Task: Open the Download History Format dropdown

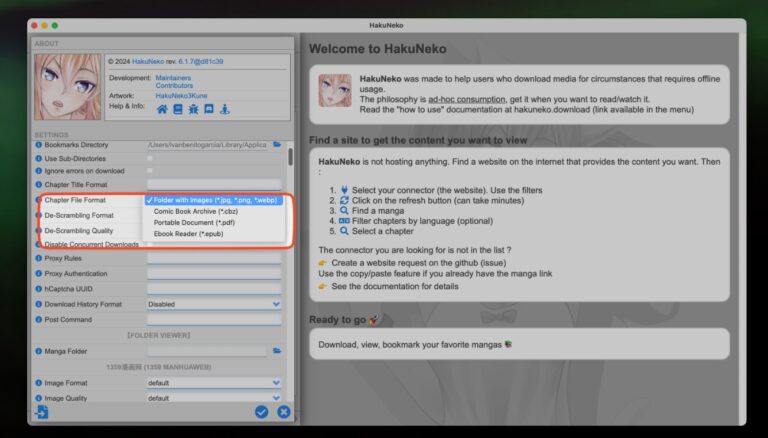Action: pos(214,304)
